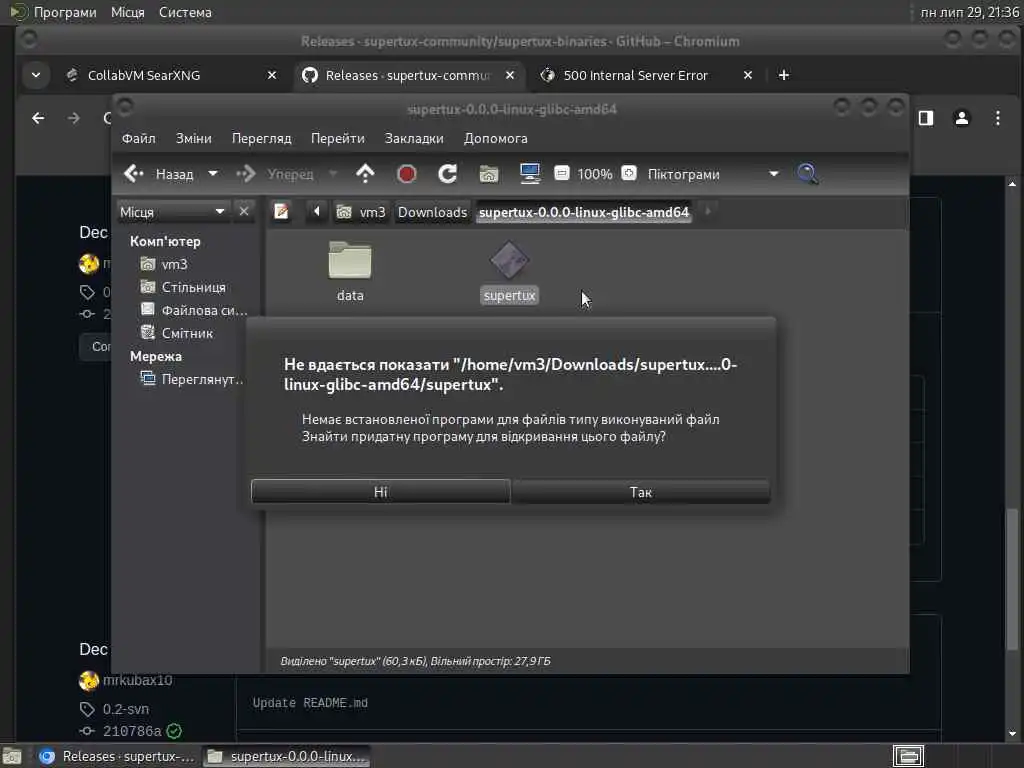Screen dimensions: 1024x768
Task: Open the Computer toolbar icon
Action: (x=530, y=174)
